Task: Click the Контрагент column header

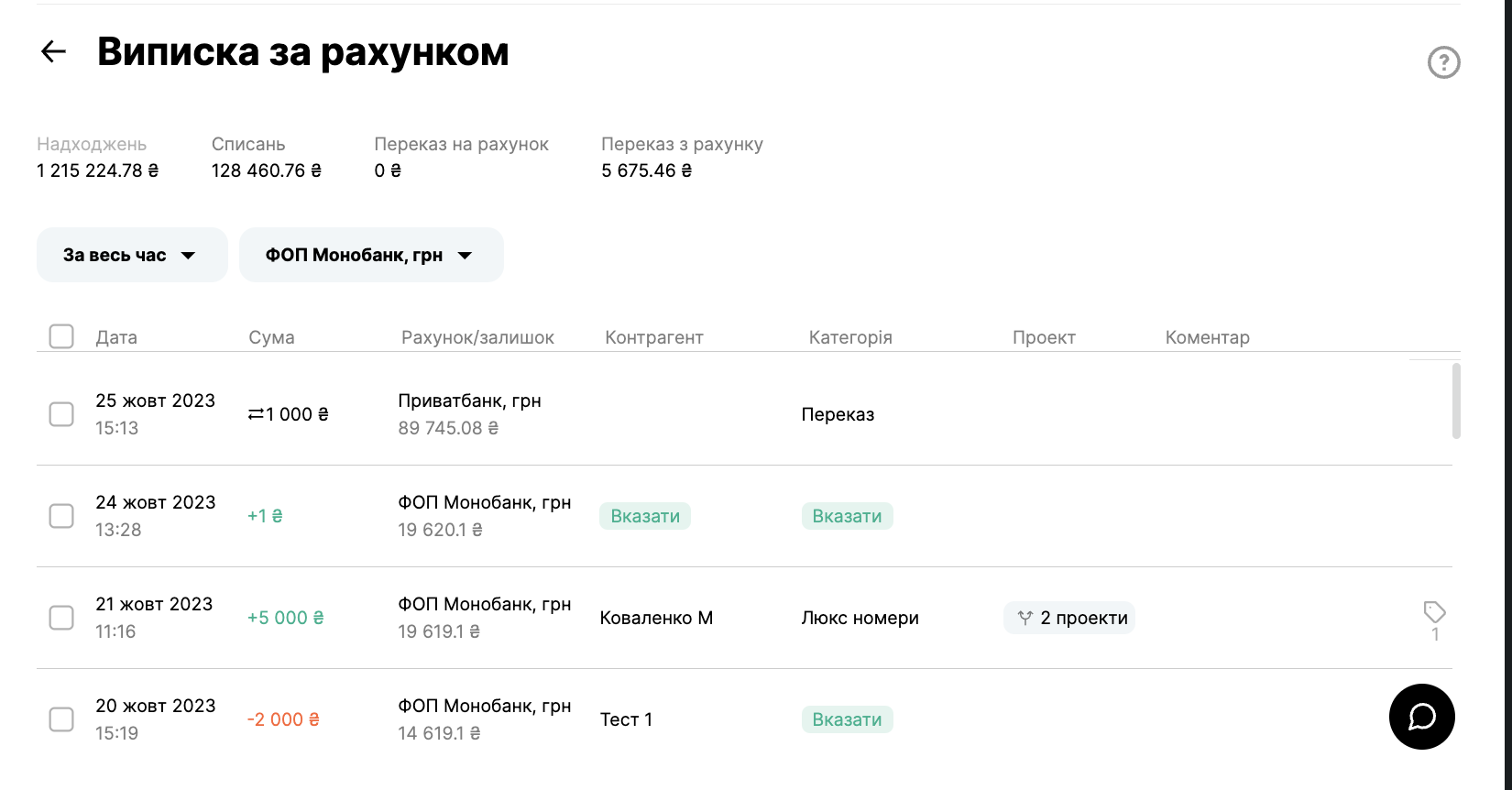Action: (654, 337)
